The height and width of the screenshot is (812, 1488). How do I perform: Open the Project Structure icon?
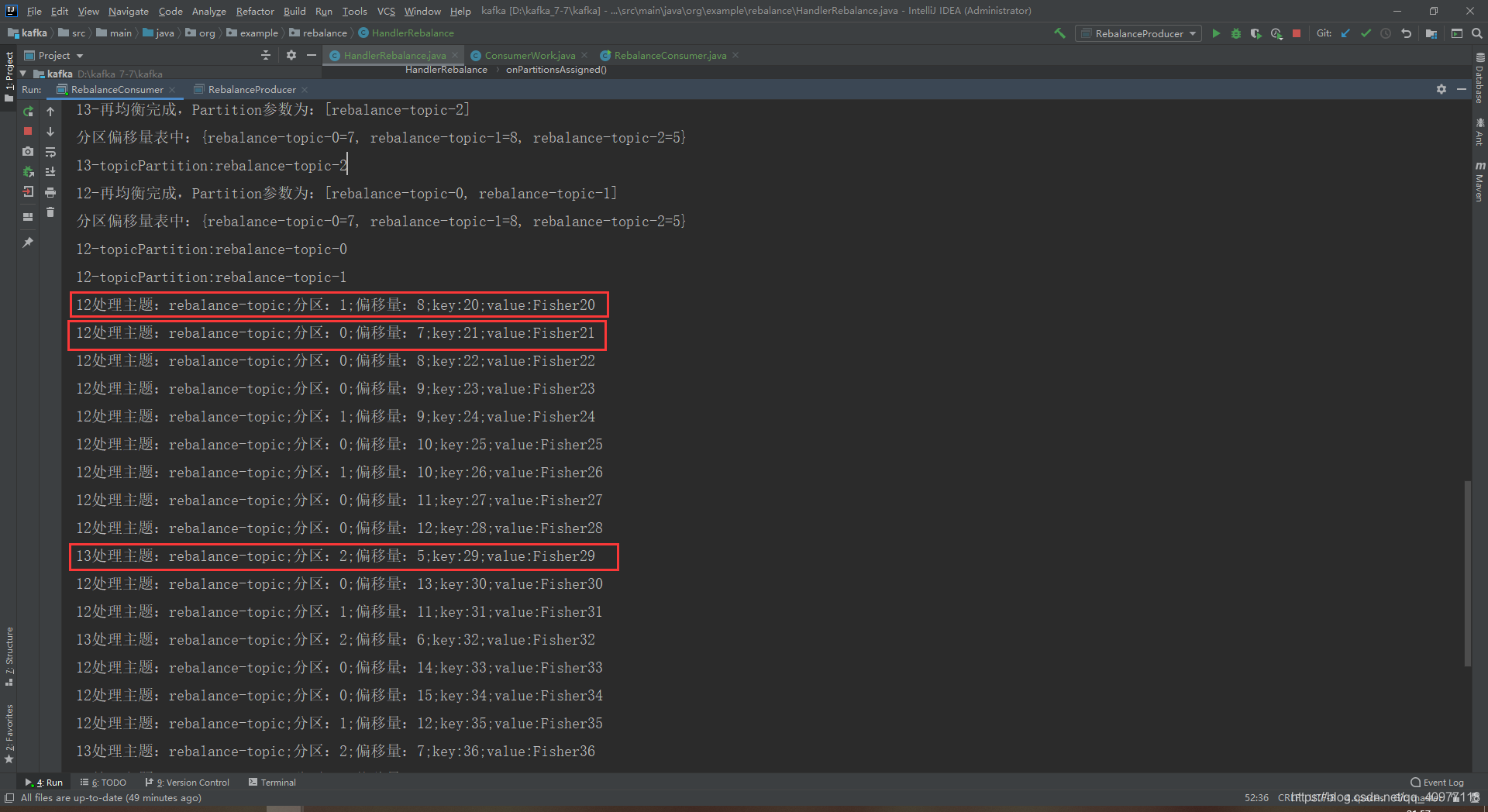point(1431,33)
